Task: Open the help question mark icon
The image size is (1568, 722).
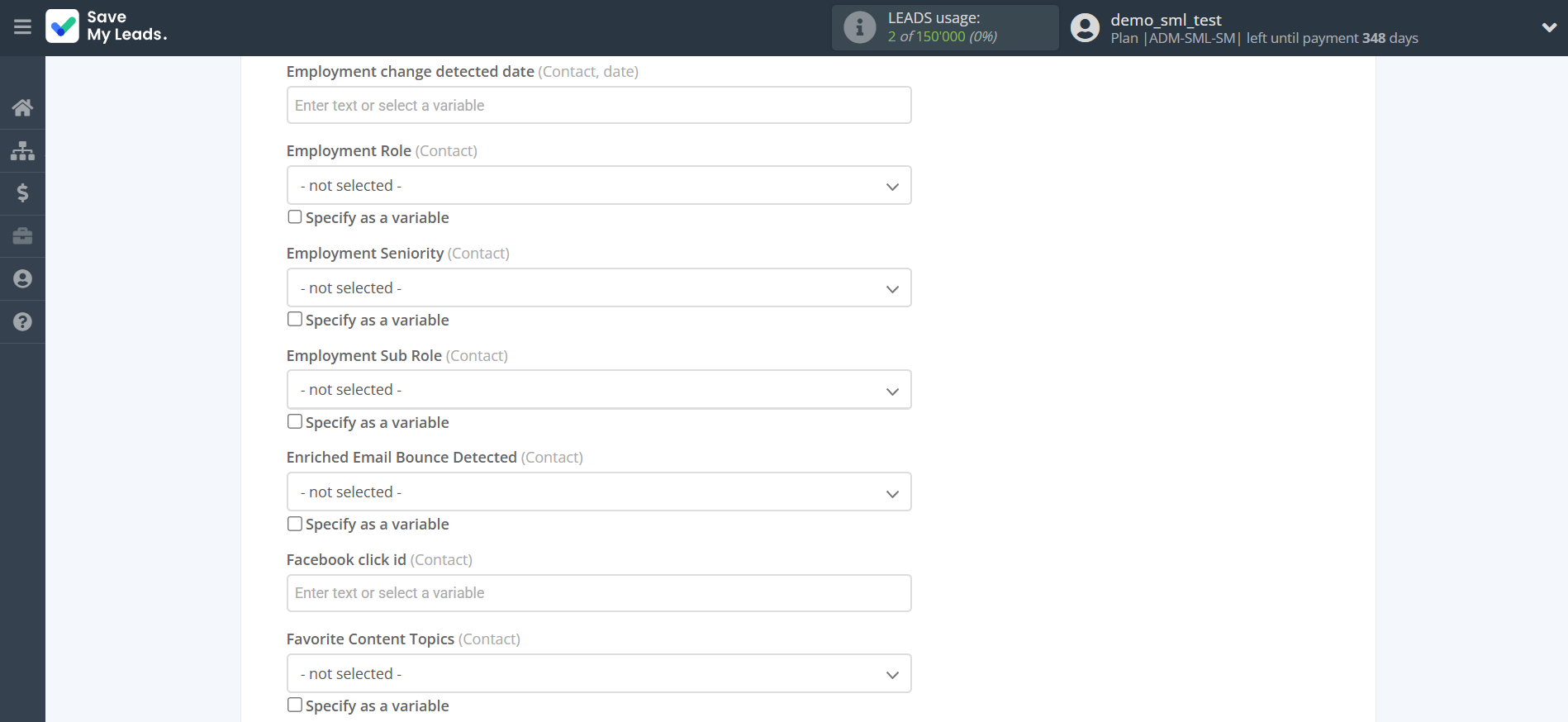Action: coord(22,322)
